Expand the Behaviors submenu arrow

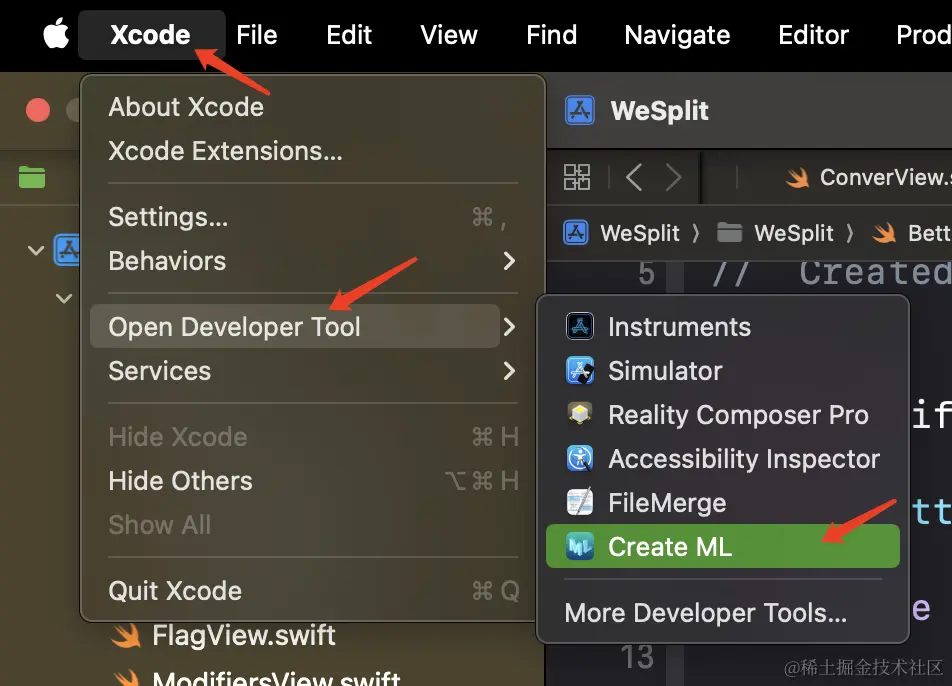pos(509,261)
